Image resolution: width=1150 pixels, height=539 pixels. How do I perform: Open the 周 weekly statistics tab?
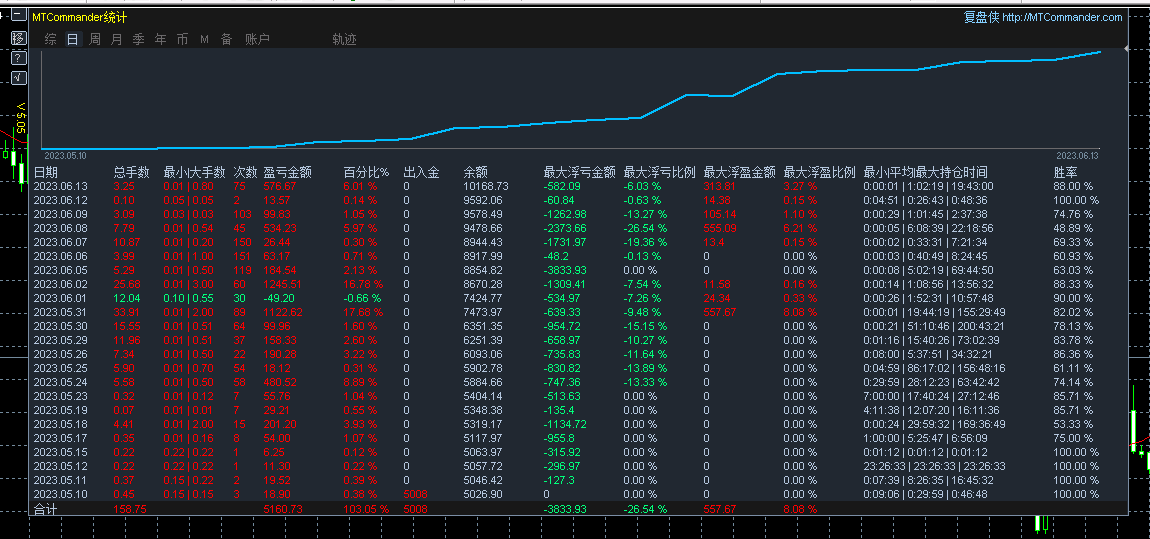pos(95,40)
